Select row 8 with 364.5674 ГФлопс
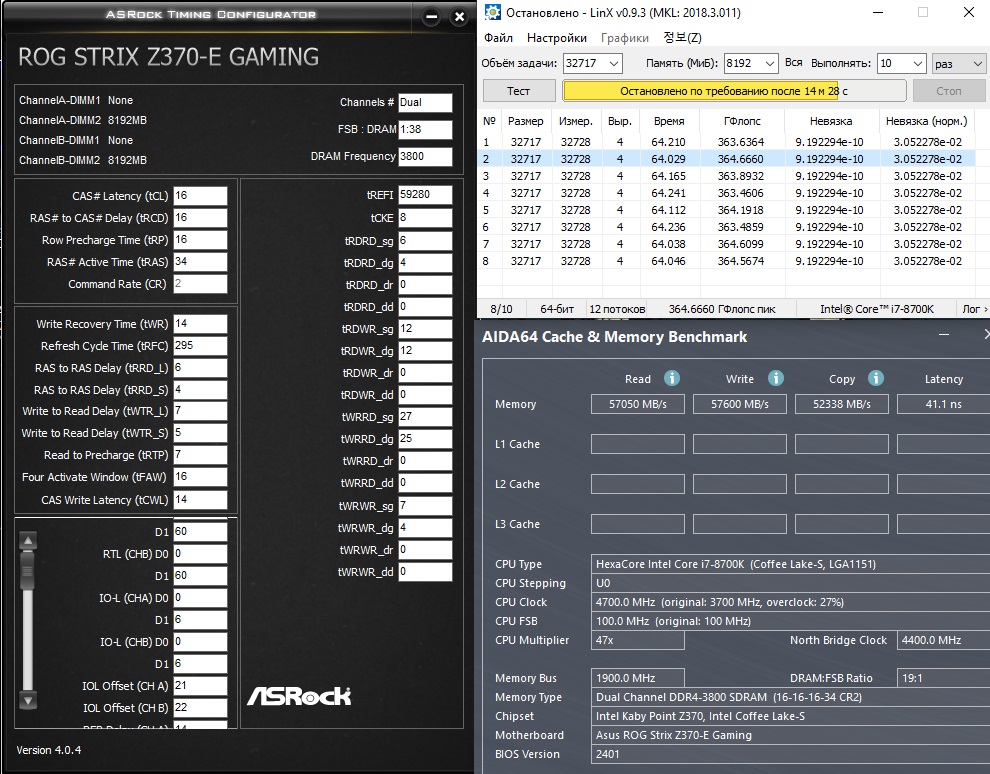 coord(727,261)
